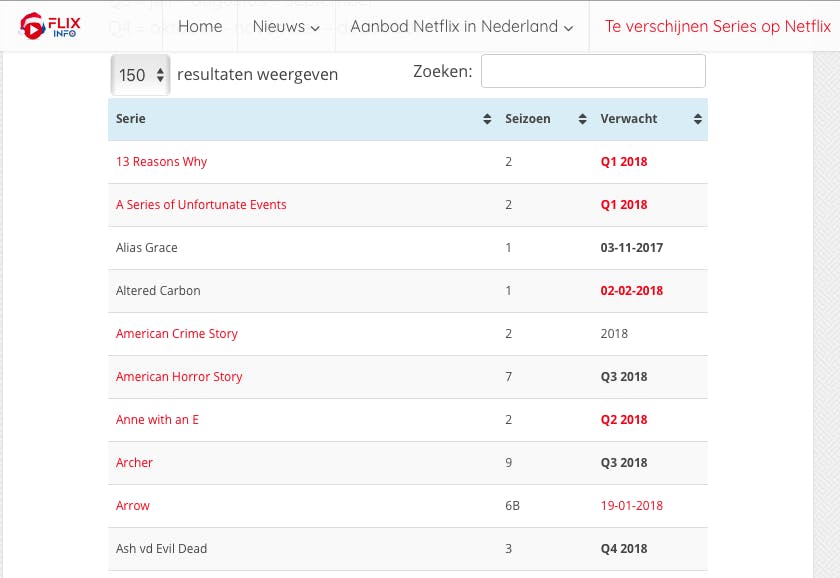Select the Alias Grace row
This screenshot has height=578, width=840.
tap(147, 248)
